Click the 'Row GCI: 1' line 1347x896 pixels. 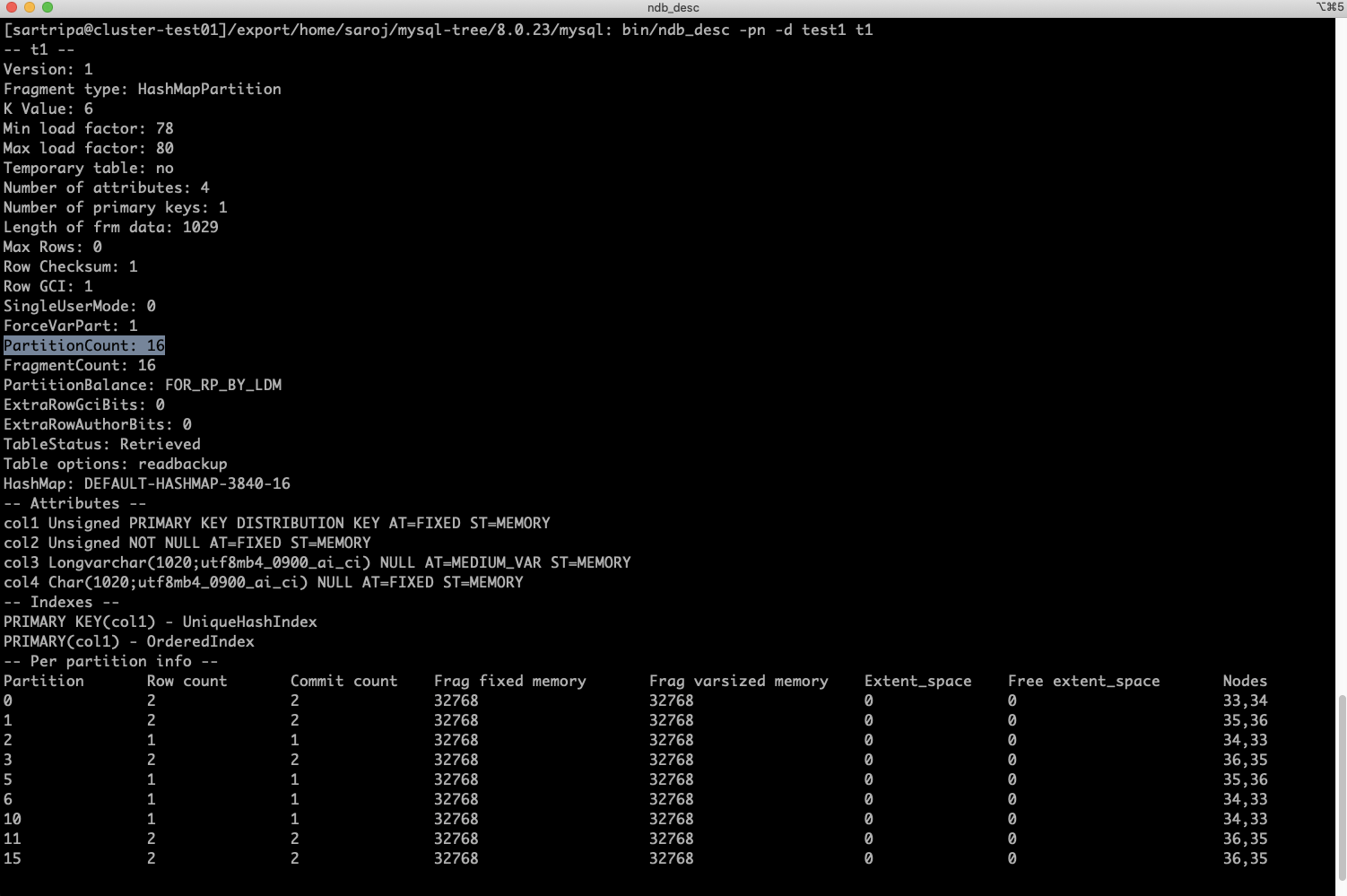tap(48, 286)
